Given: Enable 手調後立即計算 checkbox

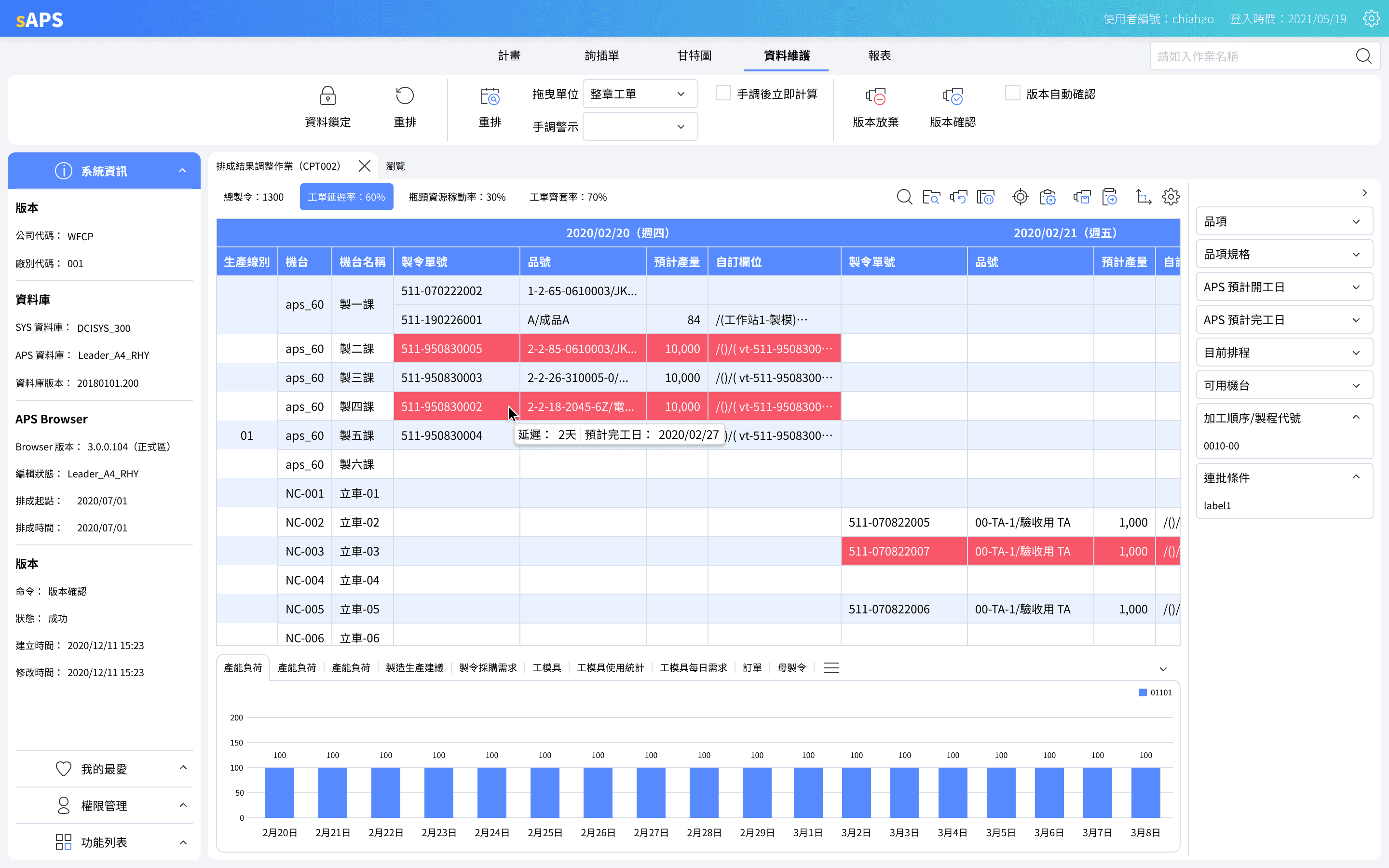Looking at the screenshot, I should [x=723, y=93].
